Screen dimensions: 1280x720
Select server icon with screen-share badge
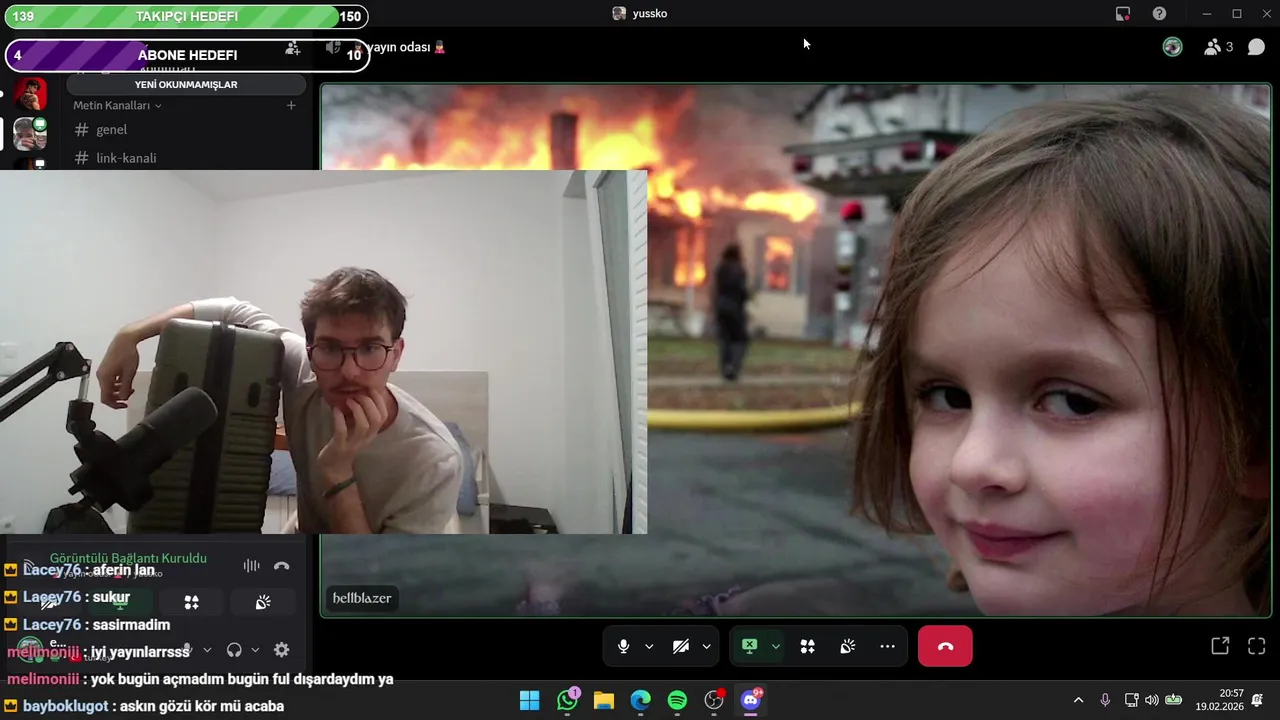[x=30, y=134]
